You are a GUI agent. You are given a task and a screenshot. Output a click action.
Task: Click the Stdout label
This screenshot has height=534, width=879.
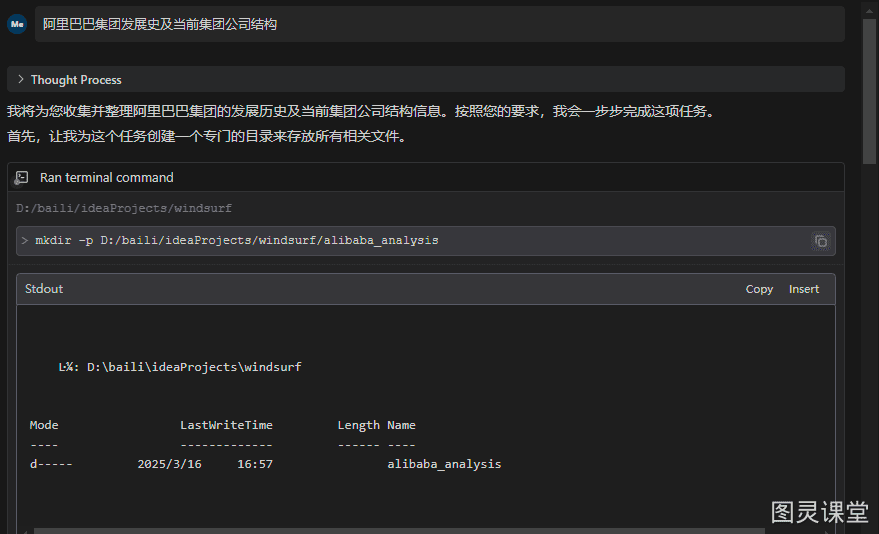click(44, 289)
